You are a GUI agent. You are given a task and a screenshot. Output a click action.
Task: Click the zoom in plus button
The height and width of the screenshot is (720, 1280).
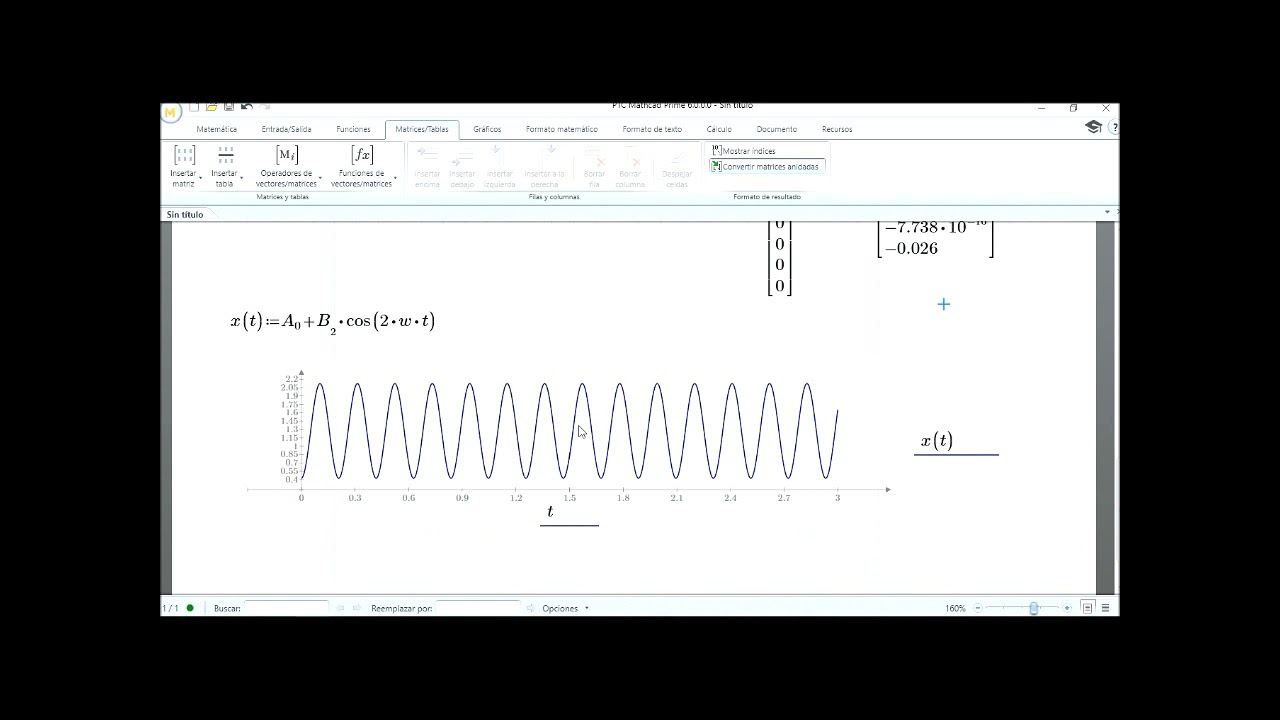[x=1067, y=608]
